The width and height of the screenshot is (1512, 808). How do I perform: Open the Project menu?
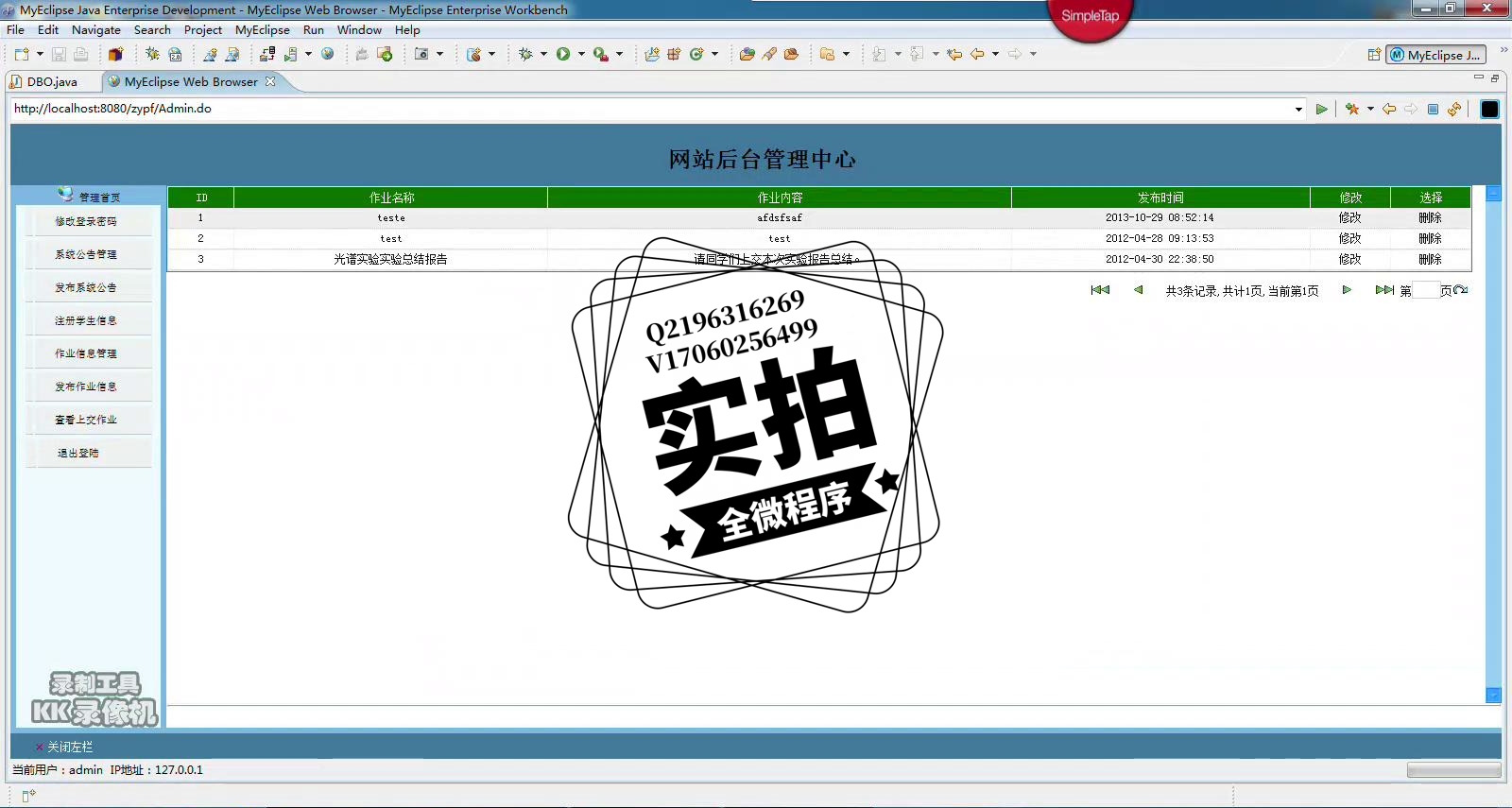point(203,29)
